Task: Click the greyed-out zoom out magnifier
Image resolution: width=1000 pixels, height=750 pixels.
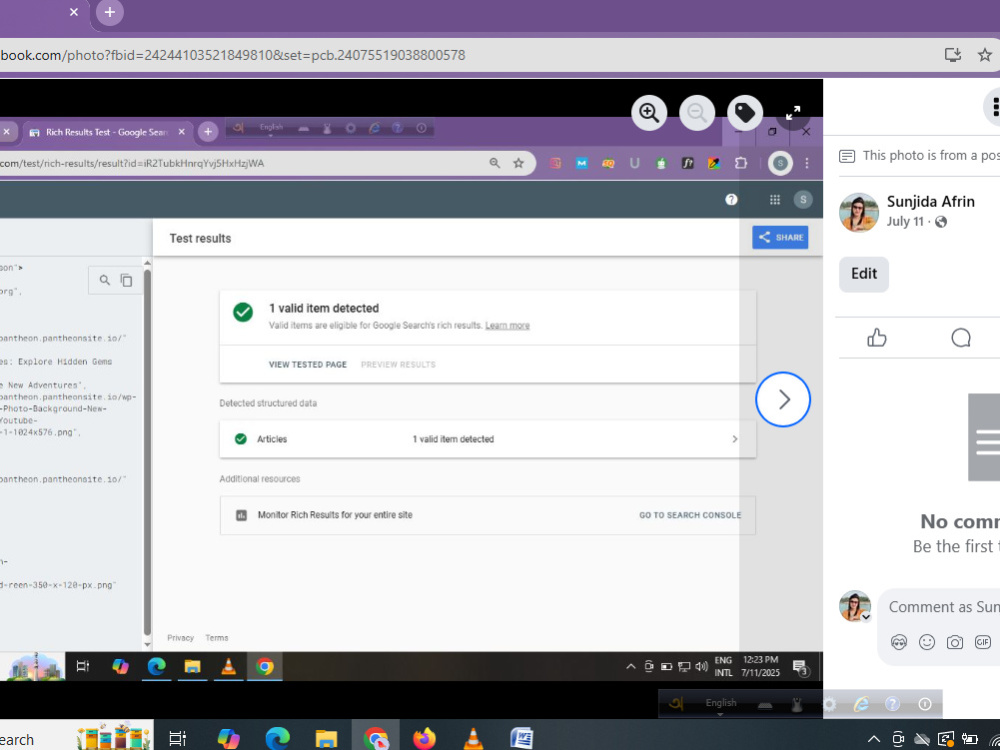Action: click(696, 113)
